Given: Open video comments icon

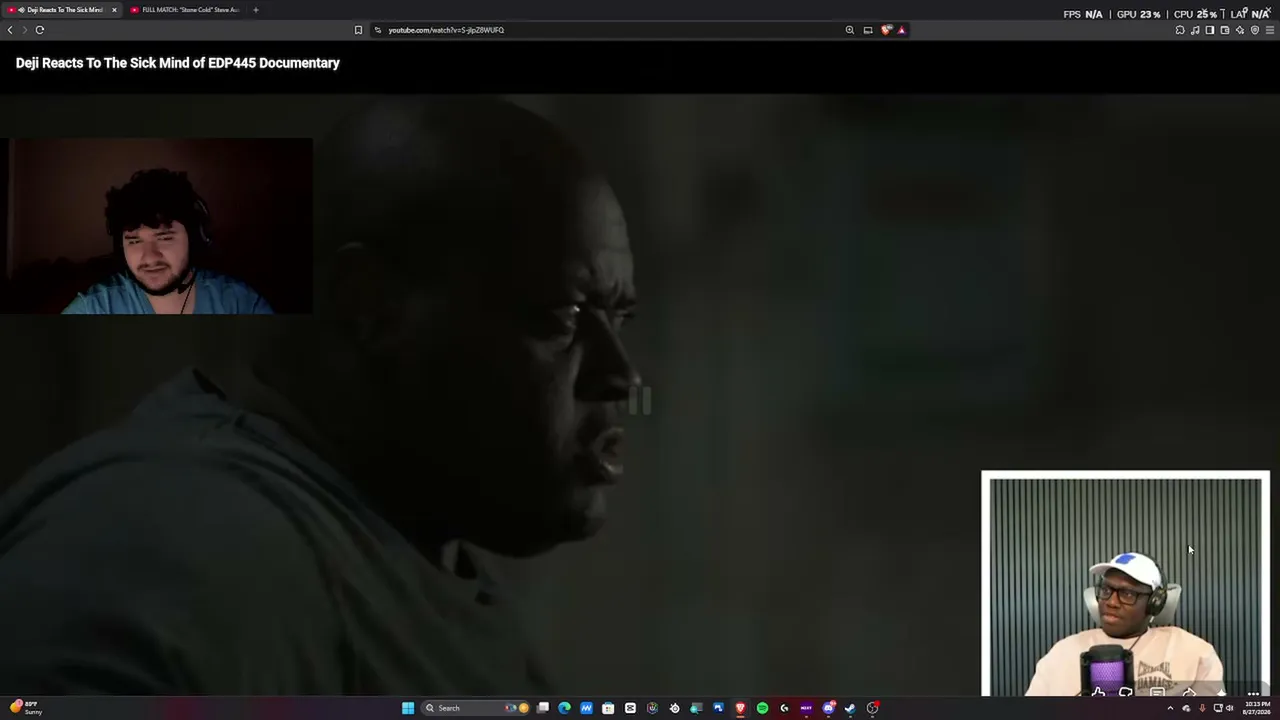Looking at the screenshot, I should click(x=1157, y=692).
